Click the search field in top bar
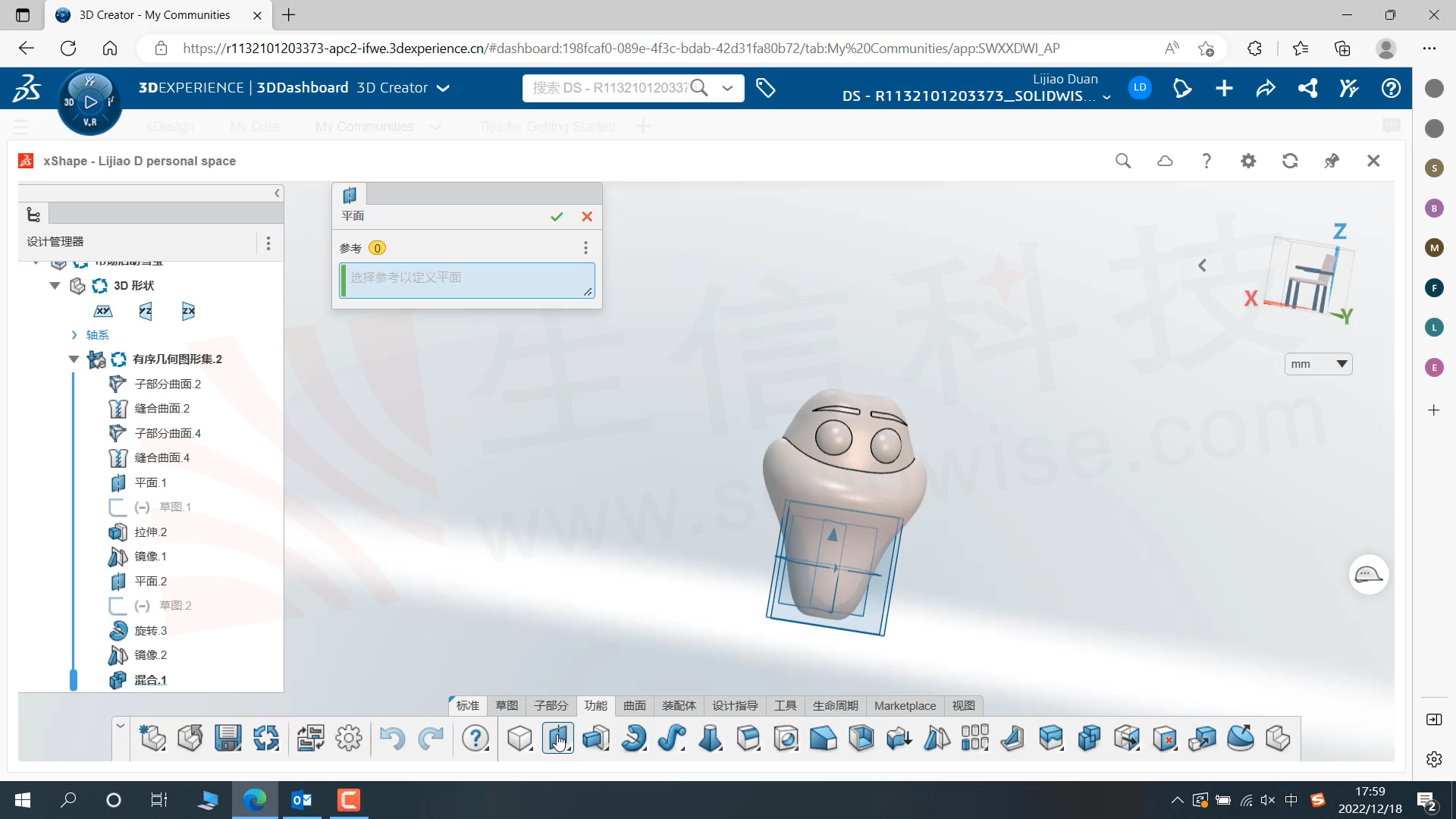1456x819 pixels. point(610,88)
